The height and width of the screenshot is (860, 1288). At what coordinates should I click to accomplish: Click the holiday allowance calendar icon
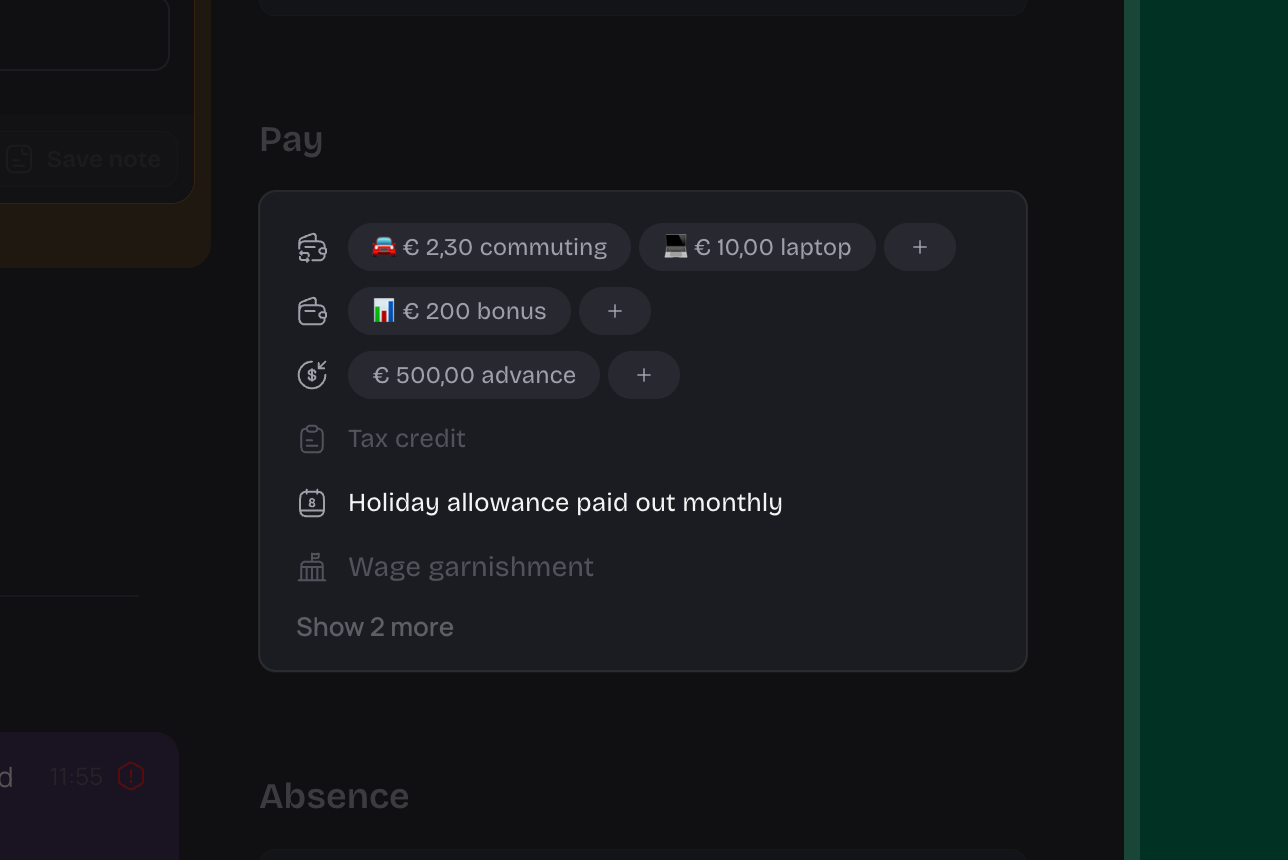312,503
